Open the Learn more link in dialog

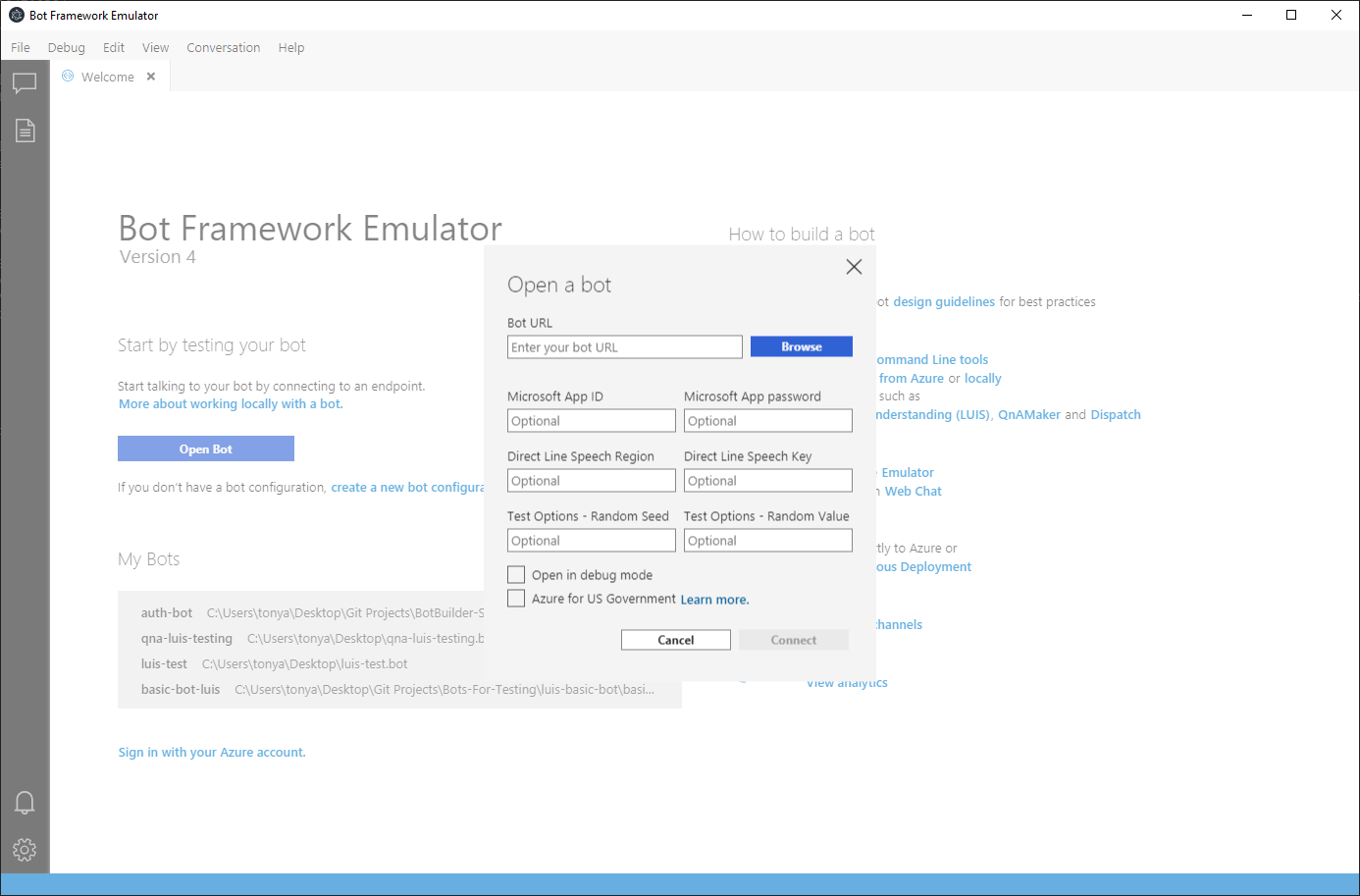click(714, 600)
